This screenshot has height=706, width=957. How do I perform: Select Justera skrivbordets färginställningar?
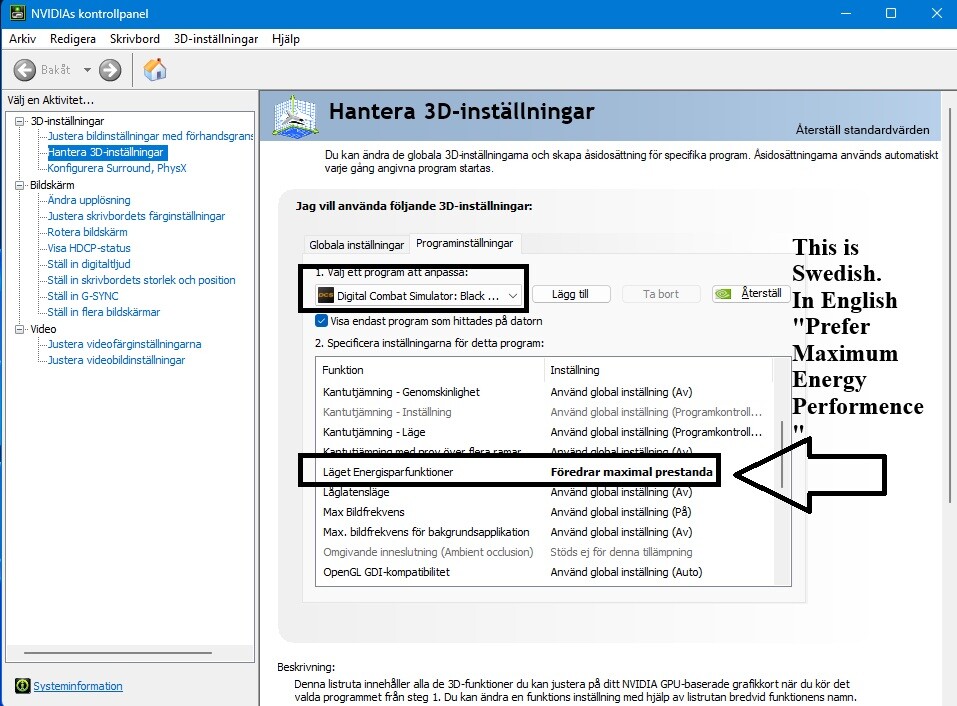pyautogui.click(x=136, y=216)
